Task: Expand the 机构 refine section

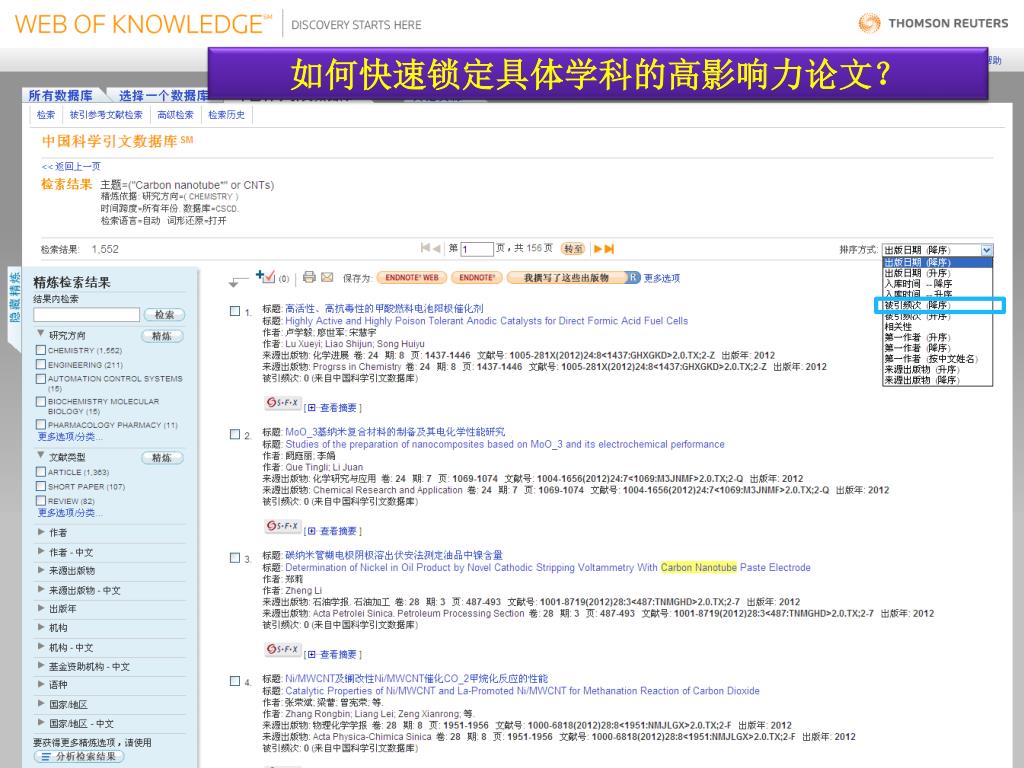Action: click(41, 627)
